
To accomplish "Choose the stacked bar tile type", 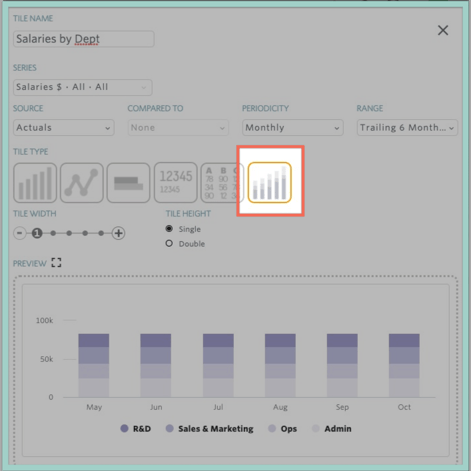I will coord(270,182).
